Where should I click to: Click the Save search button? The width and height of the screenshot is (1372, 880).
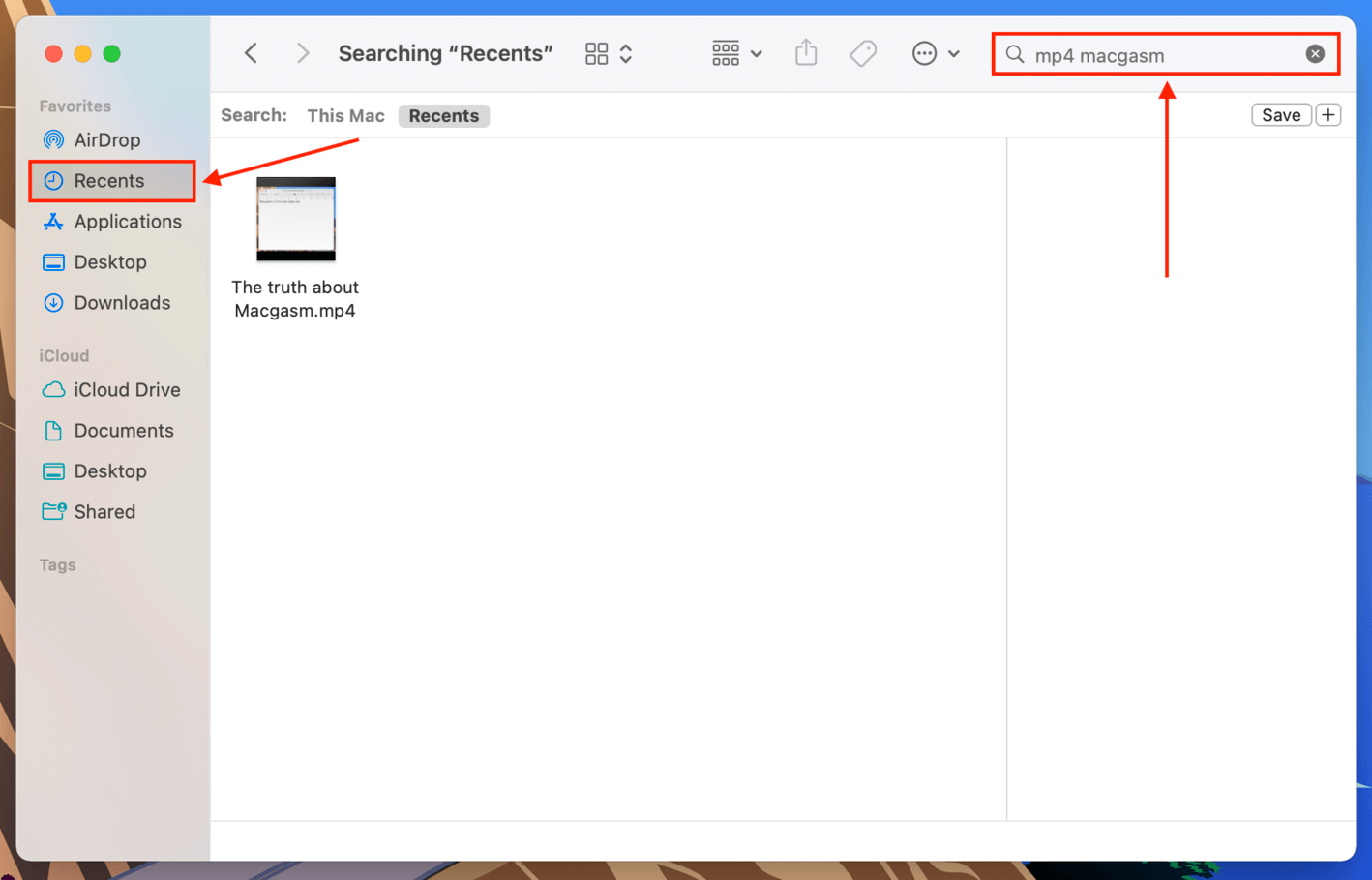coord(1281,115)
